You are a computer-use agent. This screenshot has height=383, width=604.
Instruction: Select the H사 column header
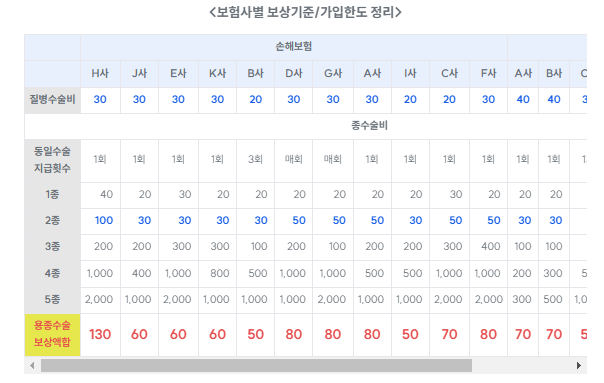(x=100, y=73)
